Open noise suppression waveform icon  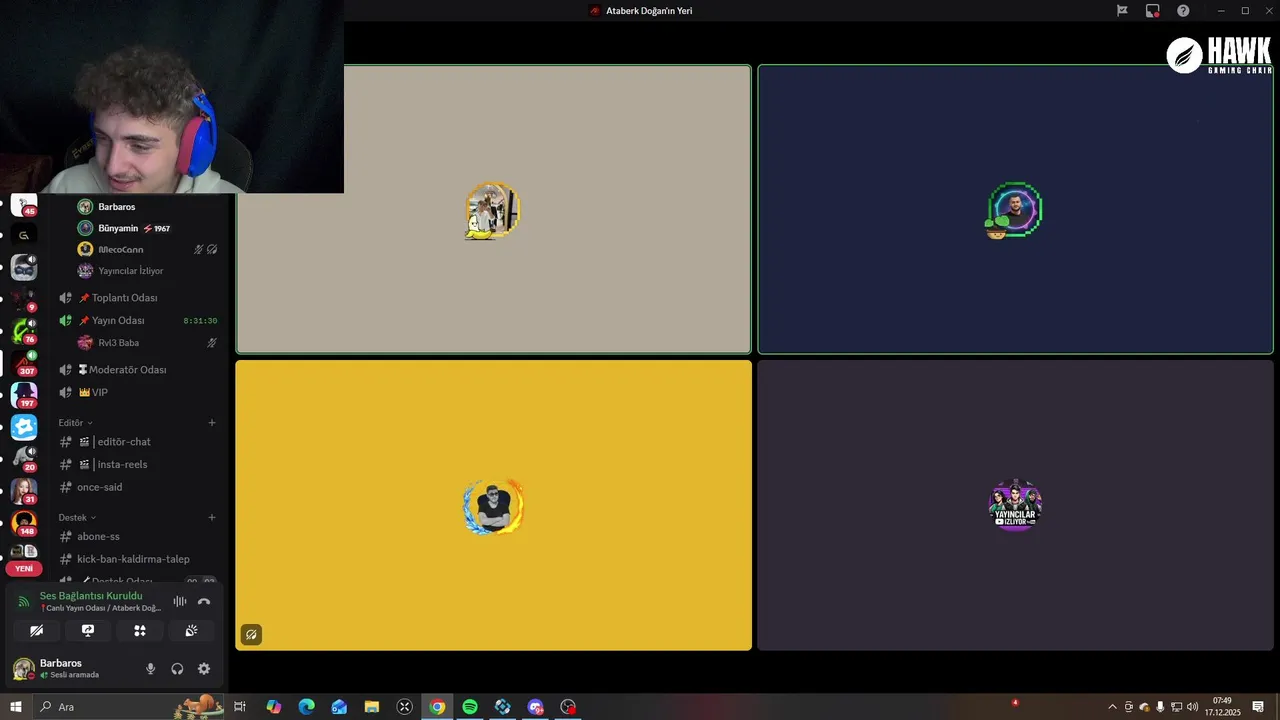point(180,601)
